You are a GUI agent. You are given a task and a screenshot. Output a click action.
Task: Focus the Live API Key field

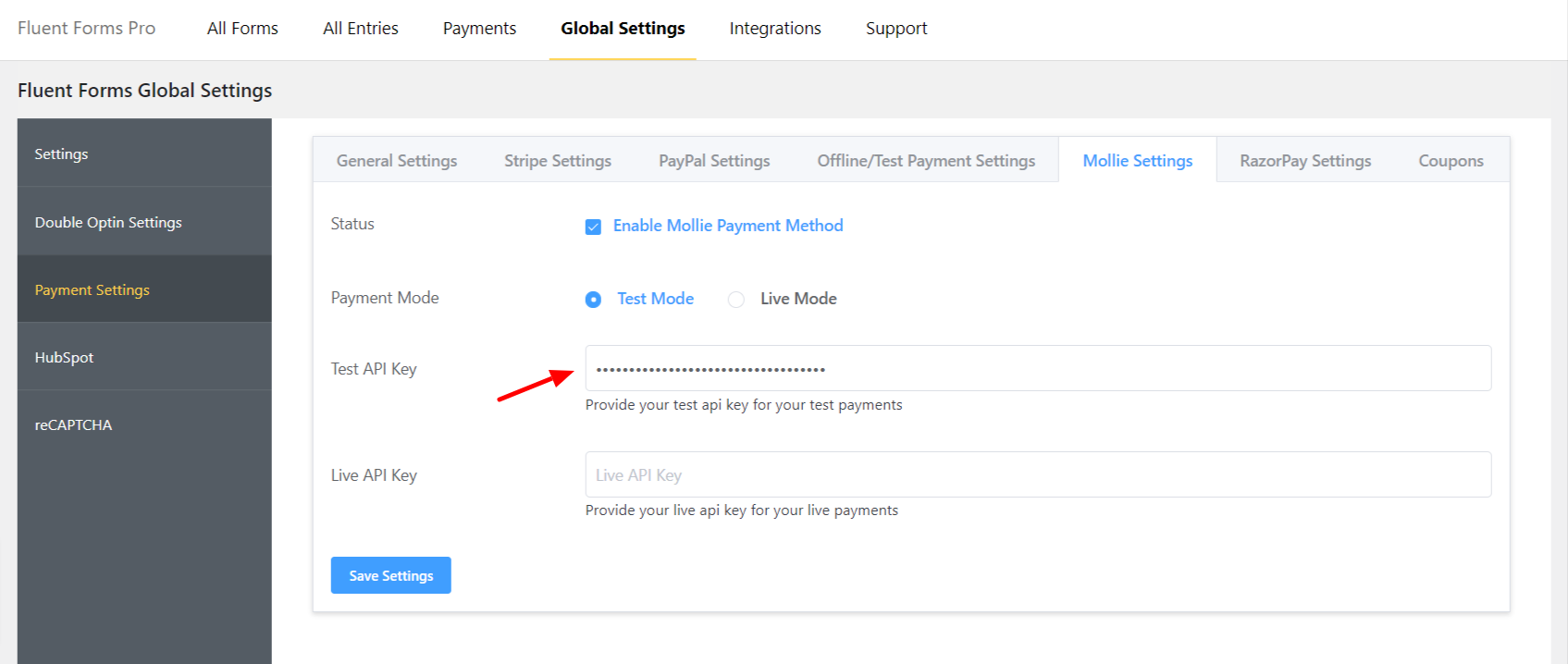pos(1038,474)
